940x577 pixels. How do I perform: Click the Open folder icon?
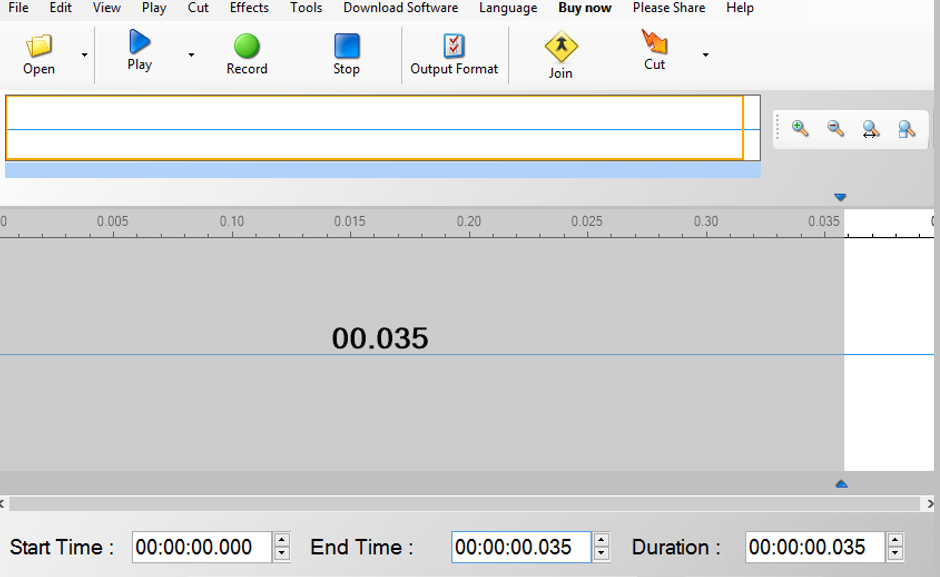[39, 46]
